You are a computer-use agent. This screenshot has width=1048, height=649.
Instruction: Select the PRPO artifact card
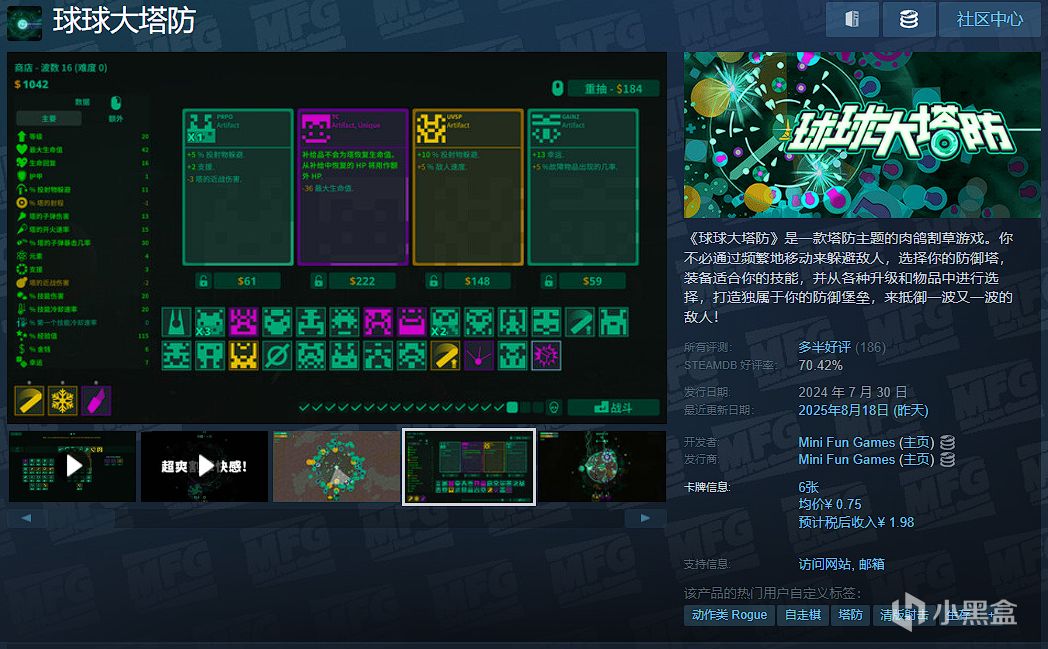tap(238, 187)
